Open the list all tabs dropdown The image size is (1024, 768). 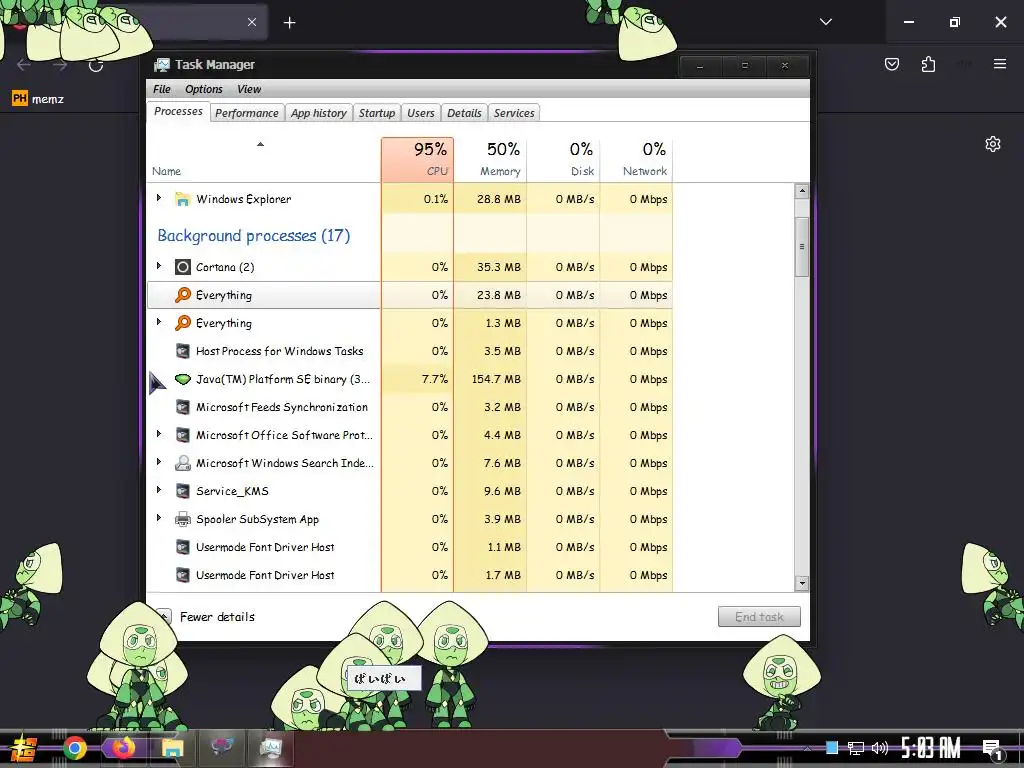pyautogui.click(x=826, y=22)
